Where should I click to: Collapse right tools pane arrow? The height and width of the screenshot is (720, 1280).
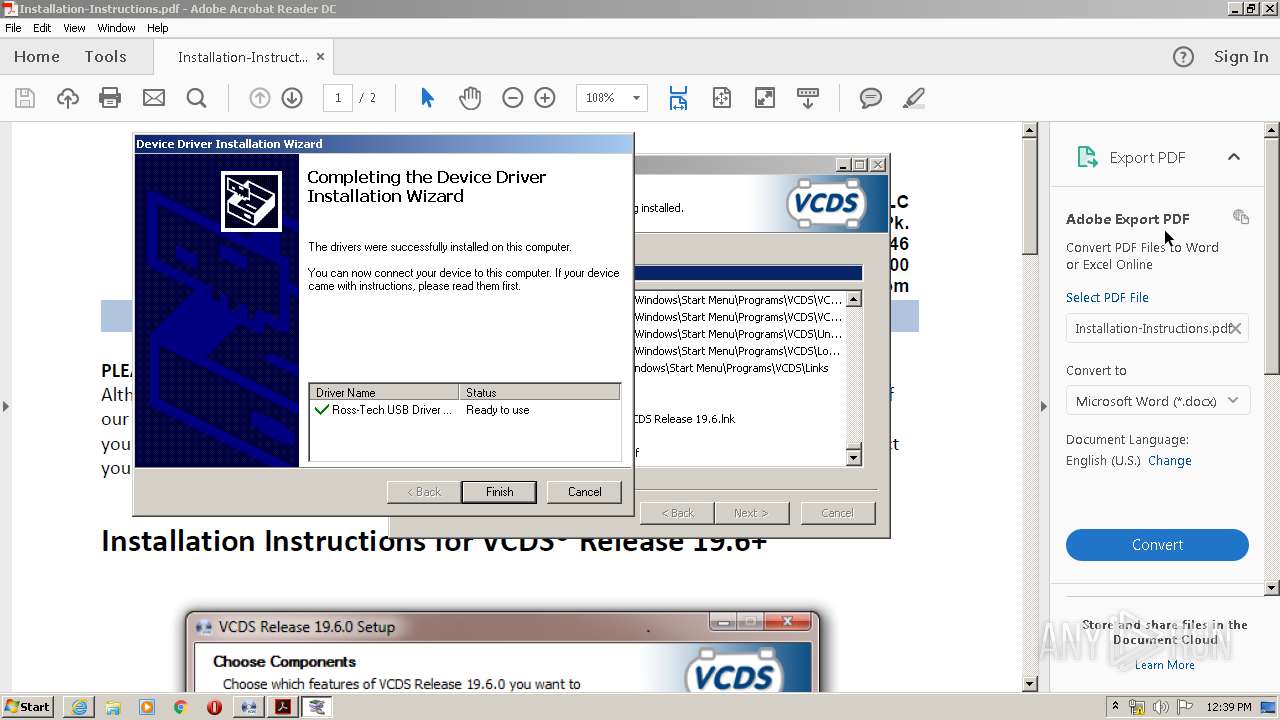point(1044,406)
